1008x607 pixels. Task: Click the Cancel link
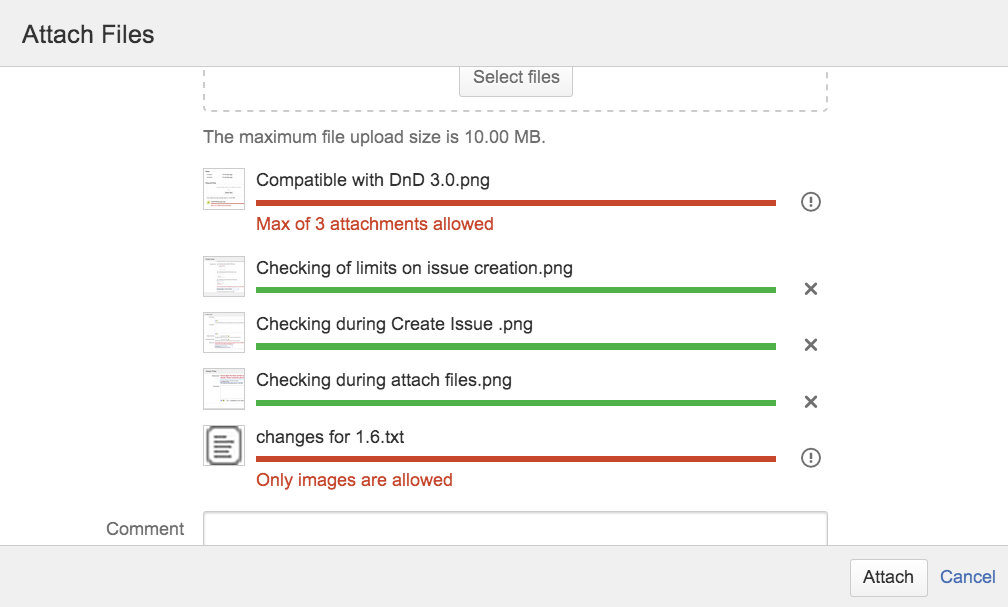tap(967, 577)
